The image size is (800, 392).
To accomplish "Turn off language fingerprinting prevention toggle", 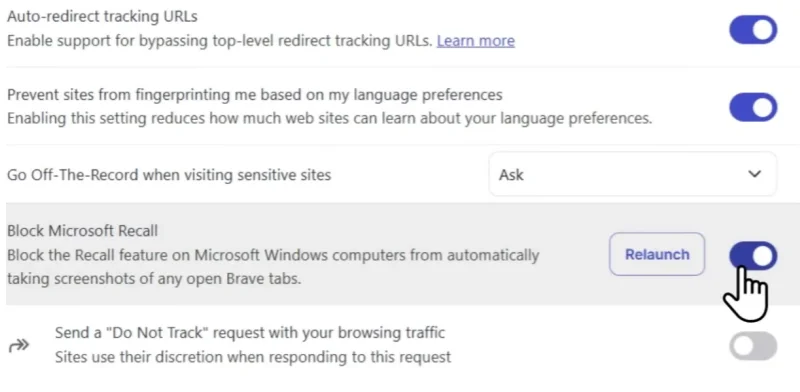I will 753,107.
